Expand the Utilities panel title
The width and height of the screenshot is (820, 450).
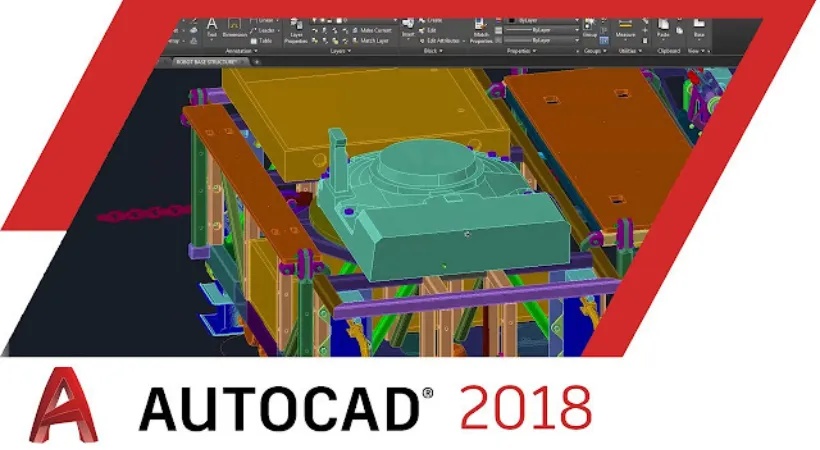click(x=630, y=51)
